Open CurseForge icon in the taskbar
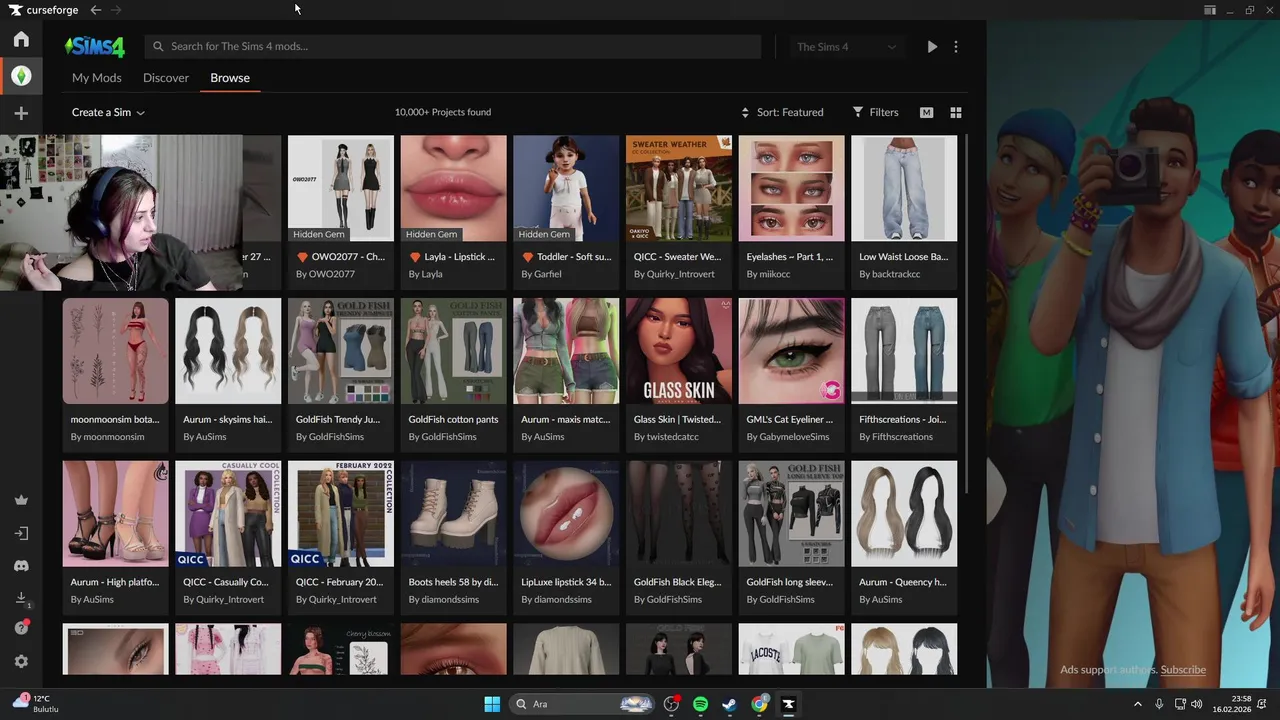Screen dimensions: 1280x720 point(789,704)
